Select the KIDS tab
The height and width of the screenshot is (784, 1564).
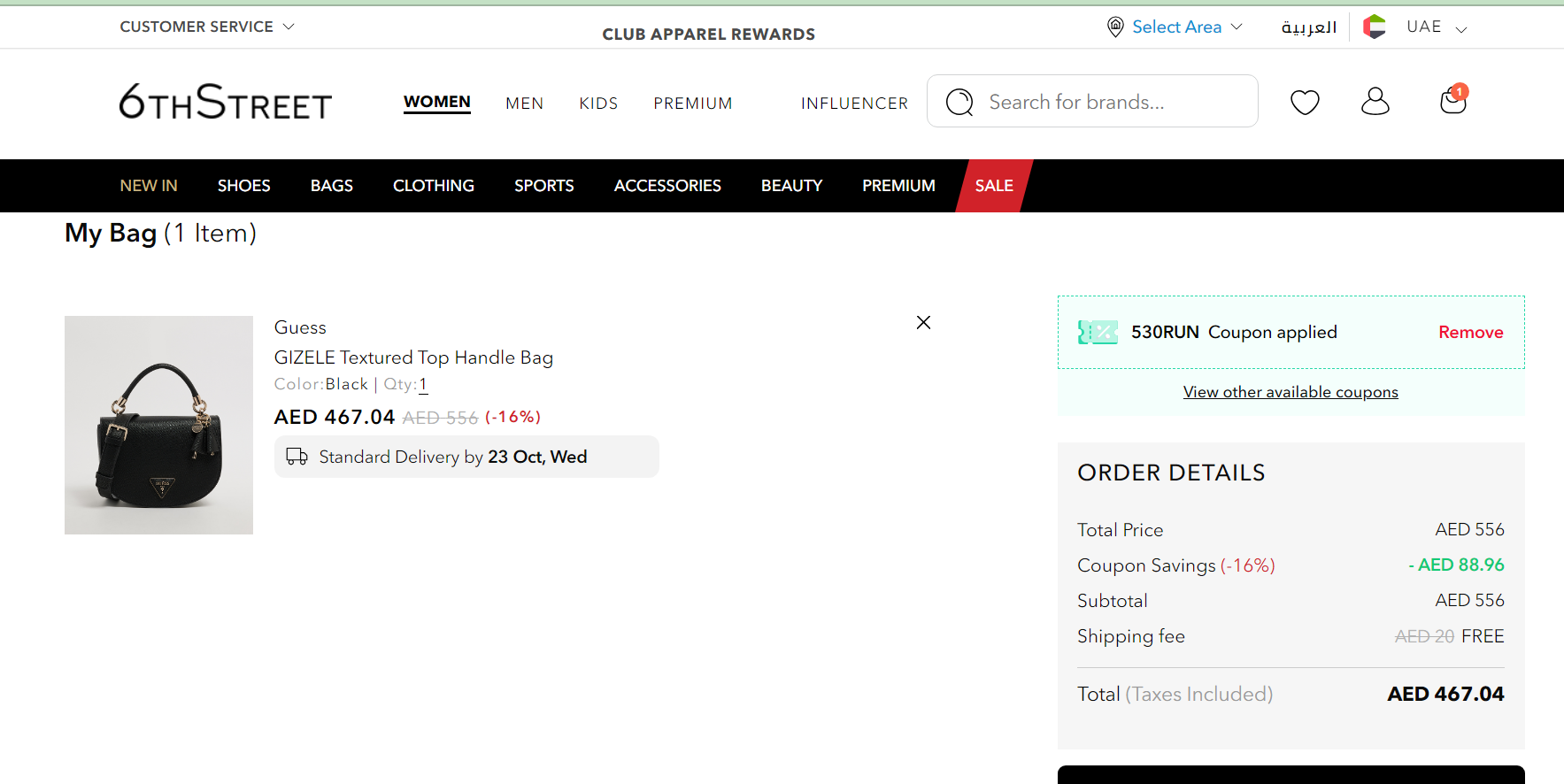click(x=598, y=104)
